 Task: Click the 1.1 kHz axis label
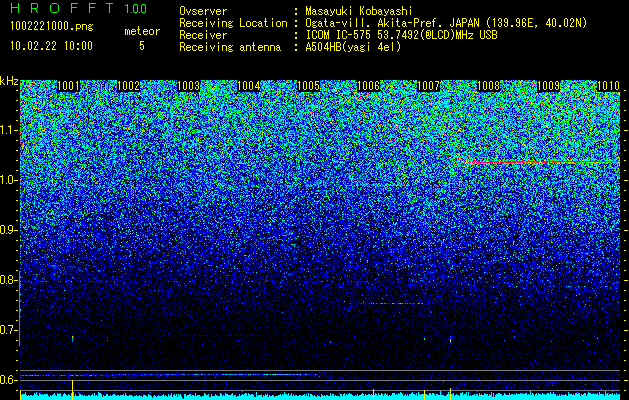[9, 130]
